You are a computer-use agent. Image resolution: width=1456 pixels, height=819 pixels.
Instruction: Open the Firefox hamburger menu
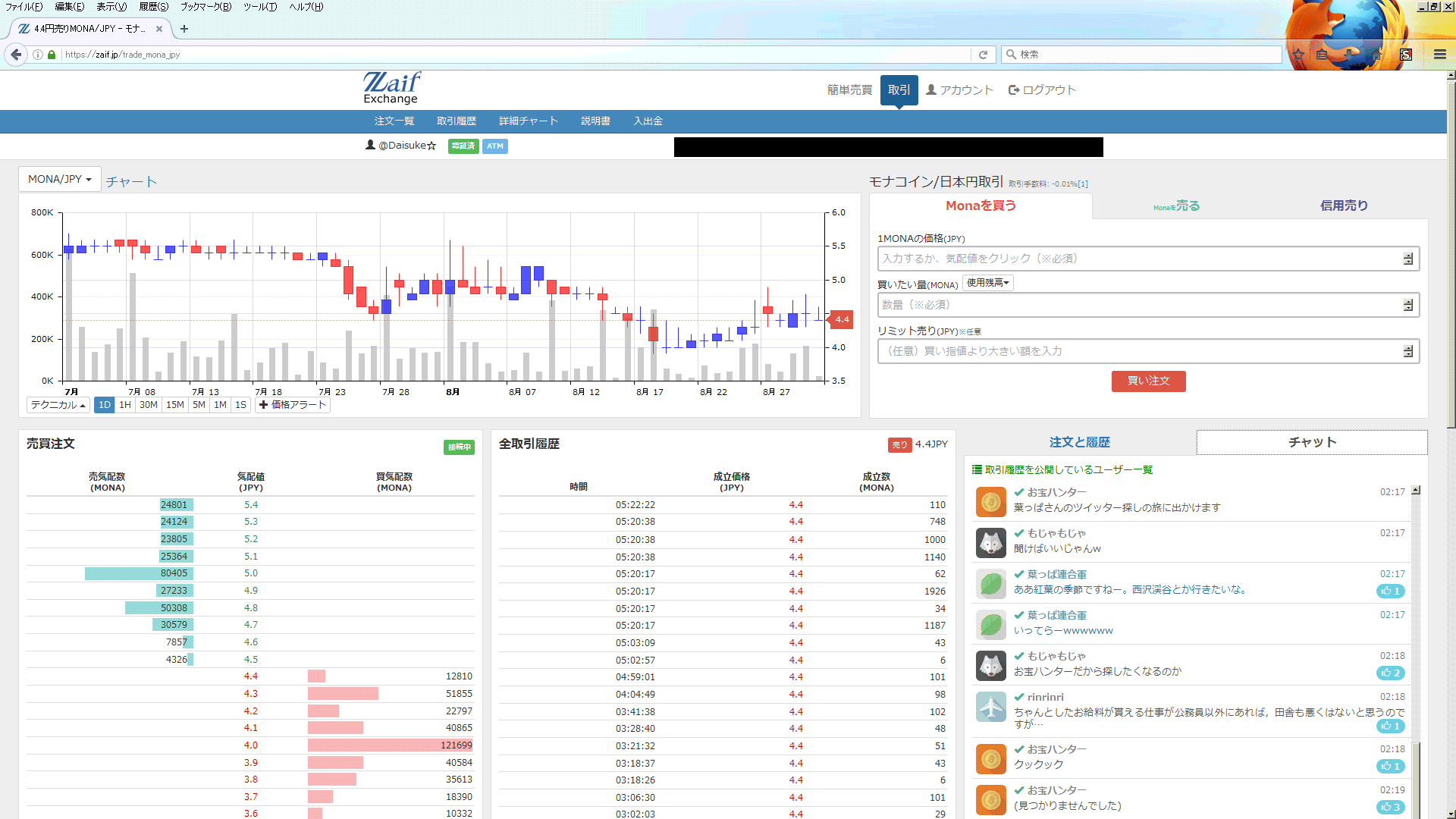coord(1439,55)
